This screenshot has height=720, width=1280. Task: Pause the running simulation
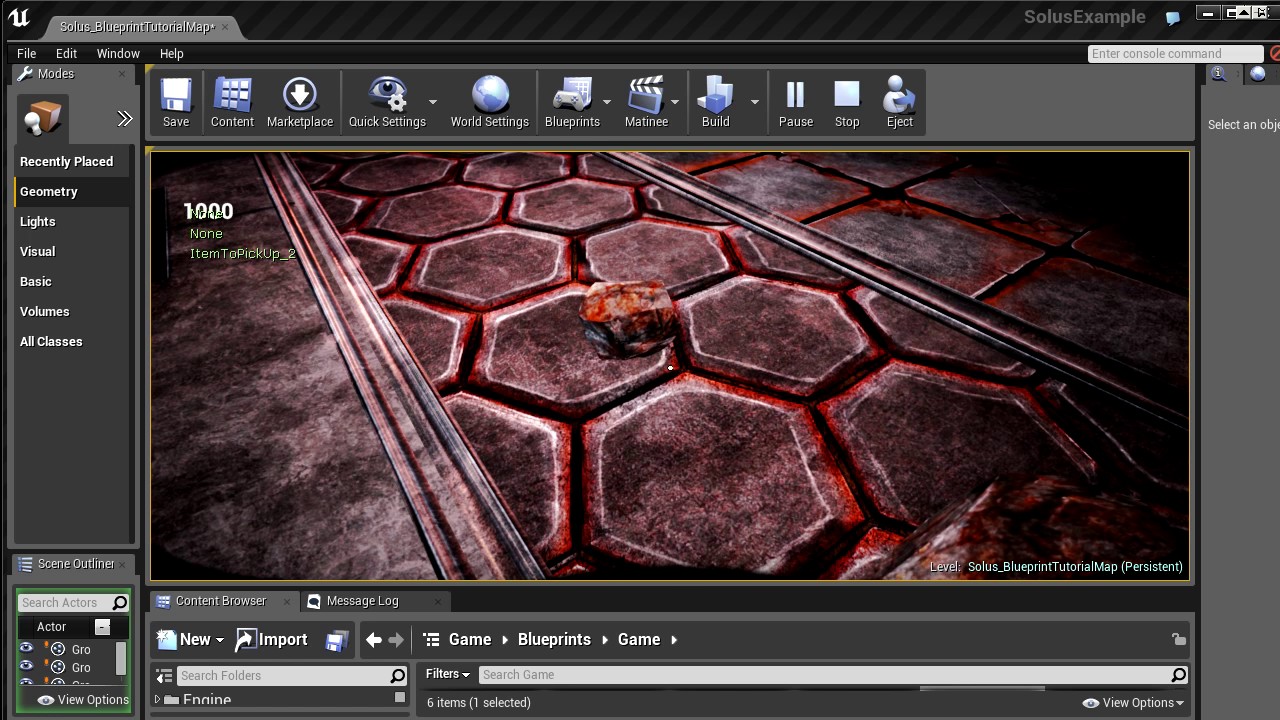(x=796, y=102)
